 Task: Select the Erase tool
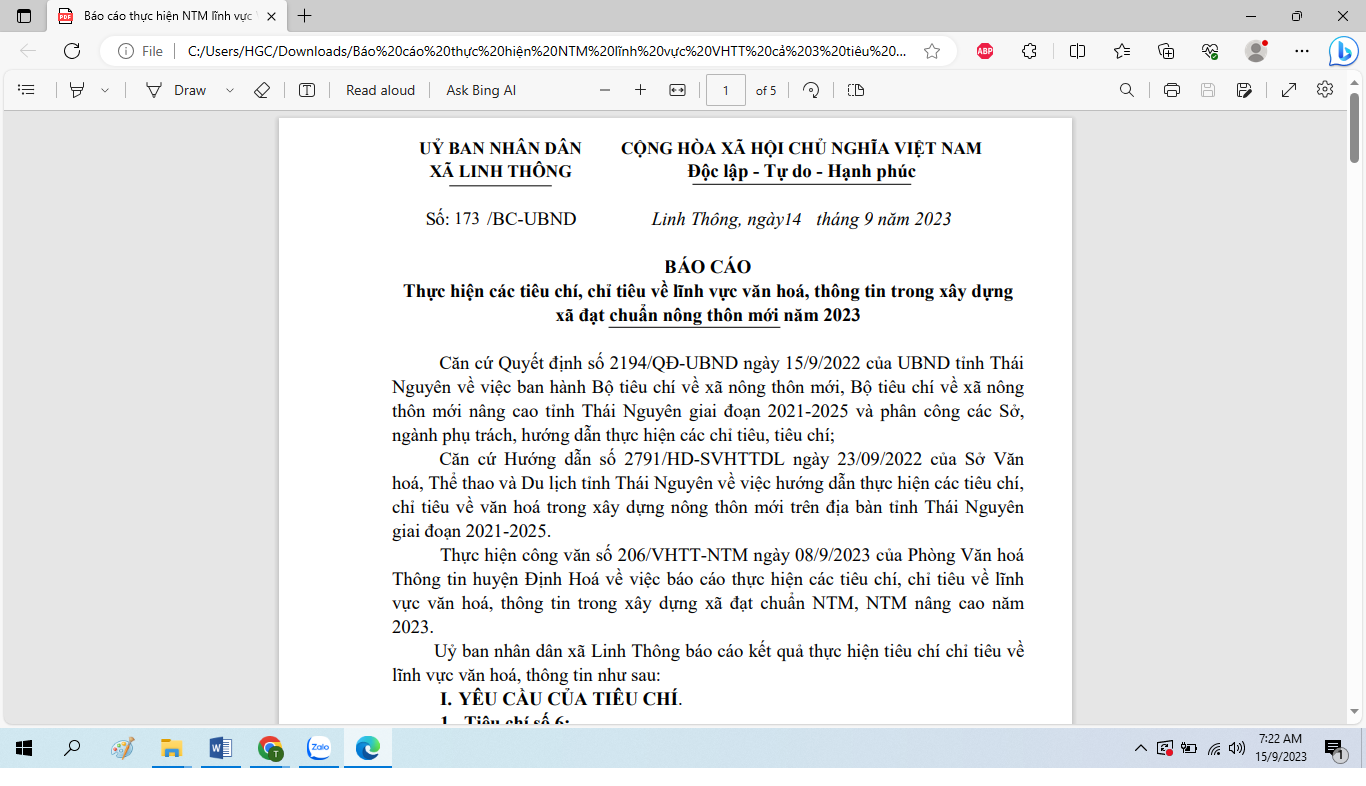pos(262,90)
